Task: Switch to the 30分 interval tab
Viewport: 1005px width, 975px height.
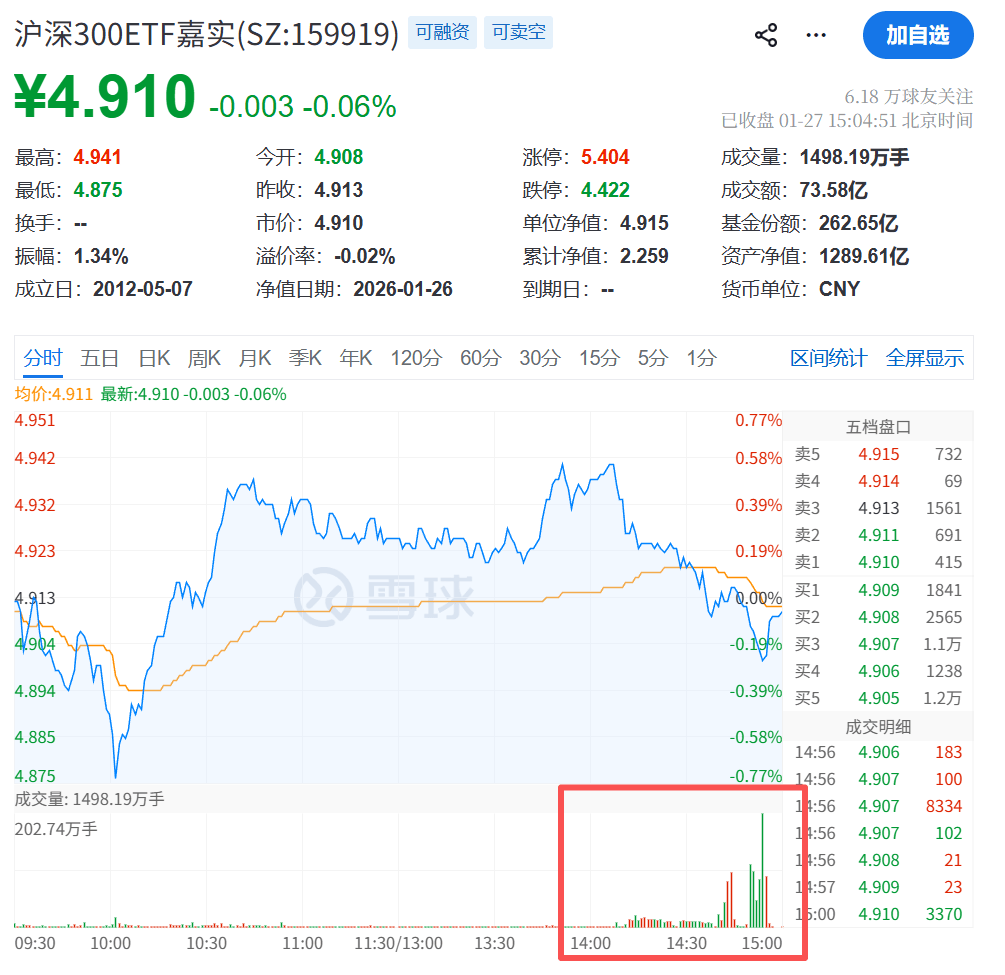Action: [x=540, y=358]
